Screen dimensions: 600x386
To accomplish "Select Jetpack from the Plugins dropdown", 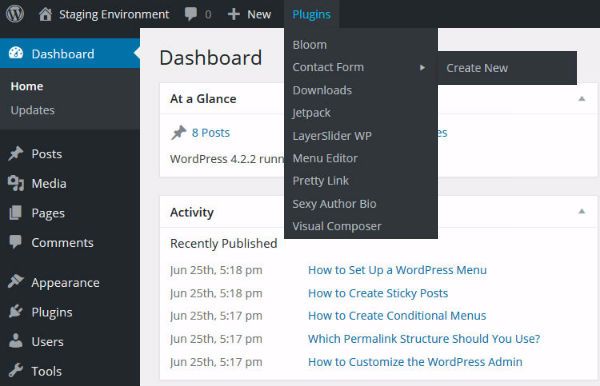I will (x=311, y=113).
